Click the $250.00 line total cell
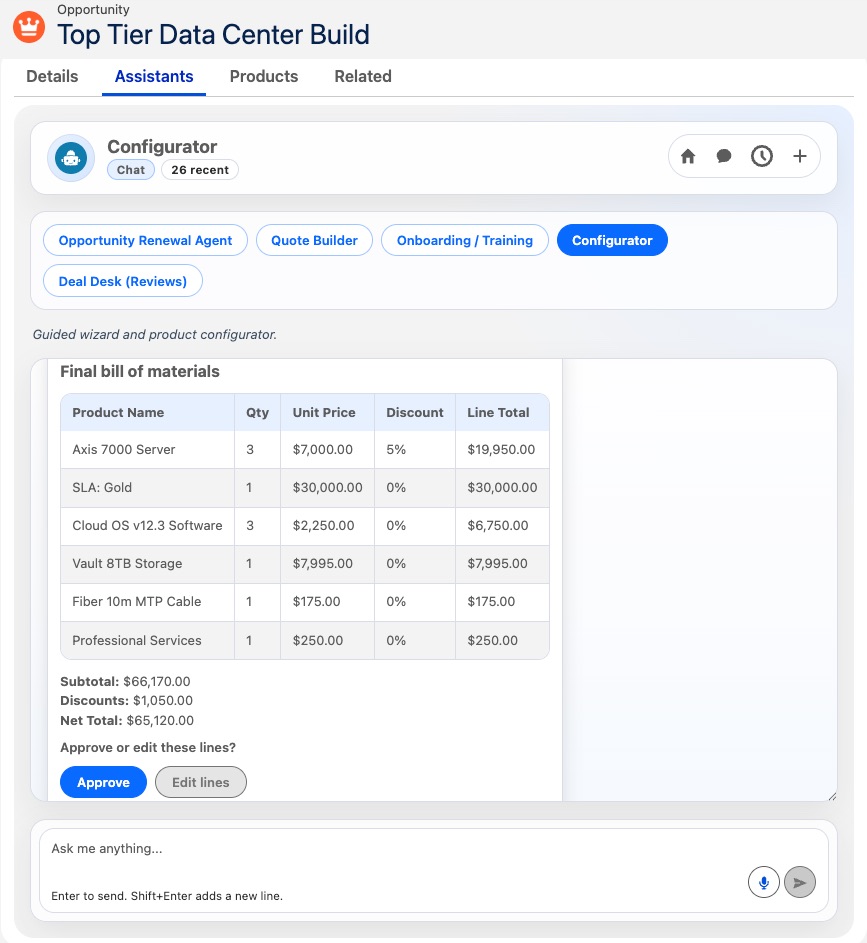 [503, 640]
